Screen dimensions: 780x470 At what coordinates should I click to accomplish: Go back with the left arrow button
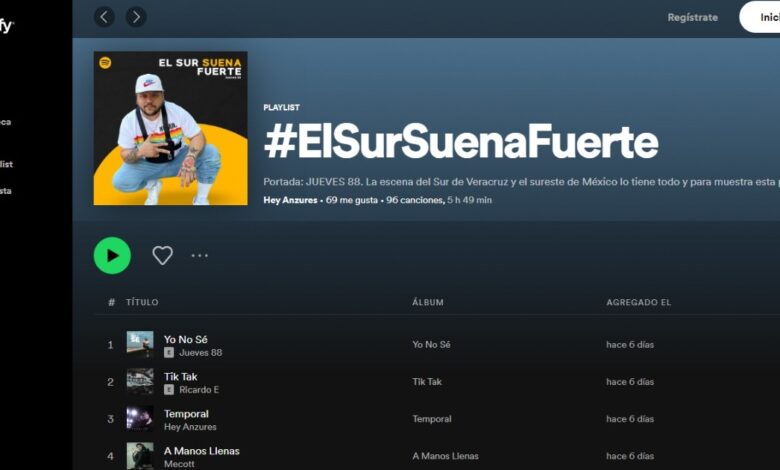click(x=104, y=17)
